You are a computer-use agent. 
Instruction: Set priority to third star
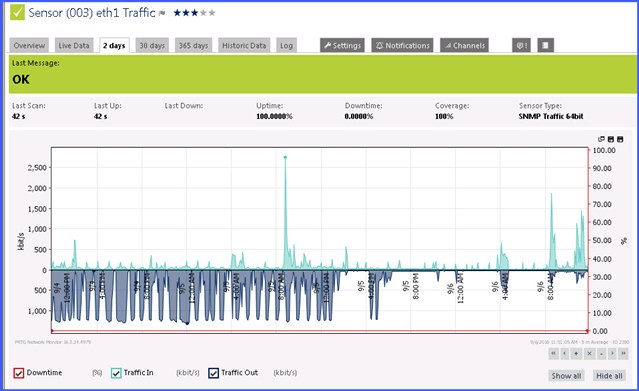194,13
